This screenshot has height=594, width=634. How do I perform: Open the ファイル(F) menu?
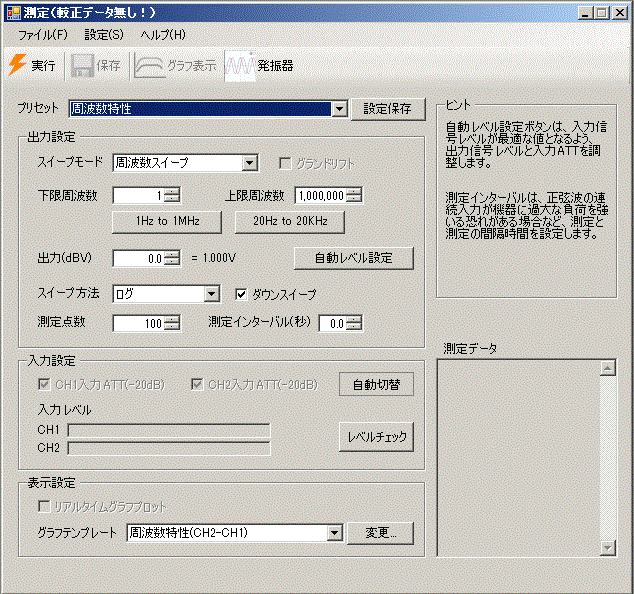(x=43, y=35)
